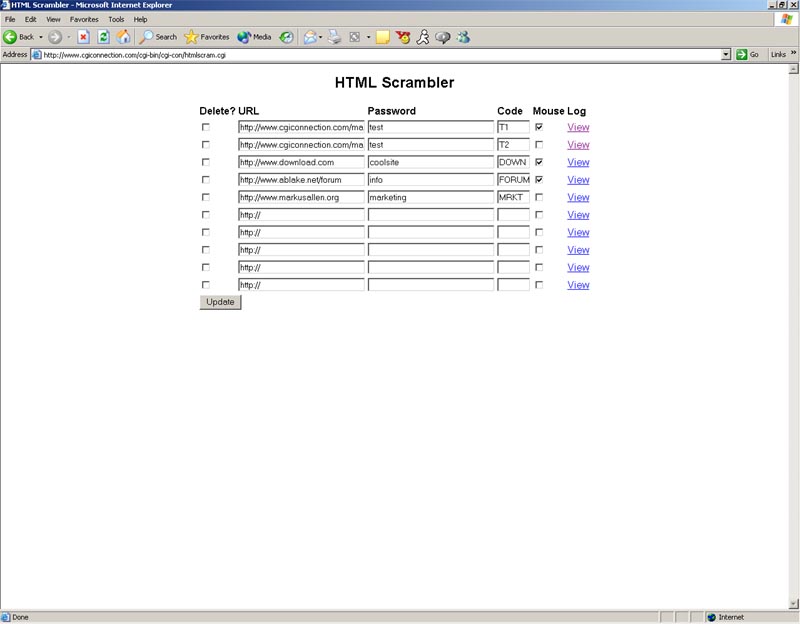
Task: Click the Forward arrow button
Action: pos(55,37)
